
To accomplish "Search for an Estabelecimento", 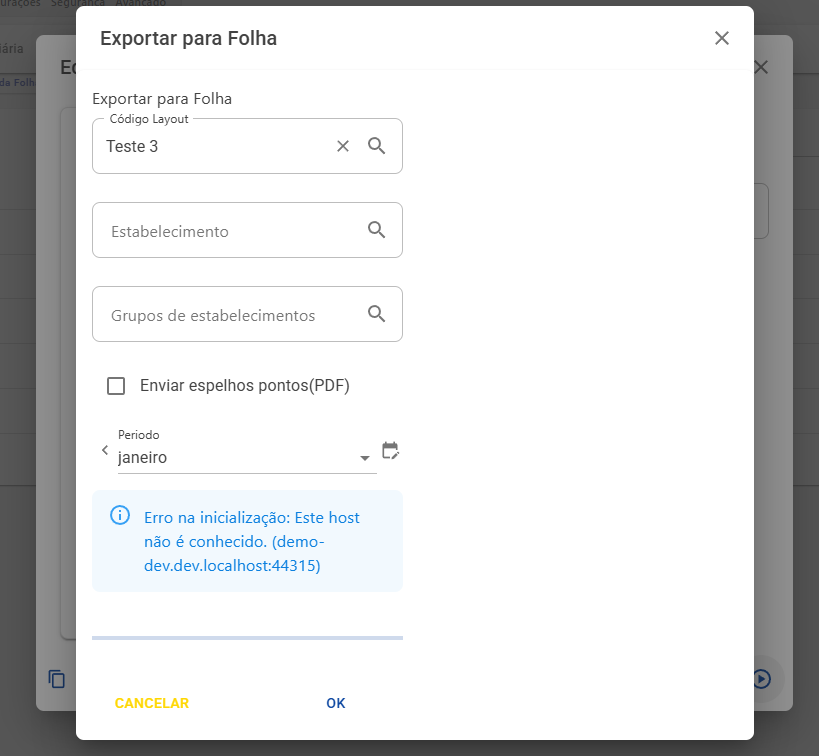I will click(x=377, y=230).
